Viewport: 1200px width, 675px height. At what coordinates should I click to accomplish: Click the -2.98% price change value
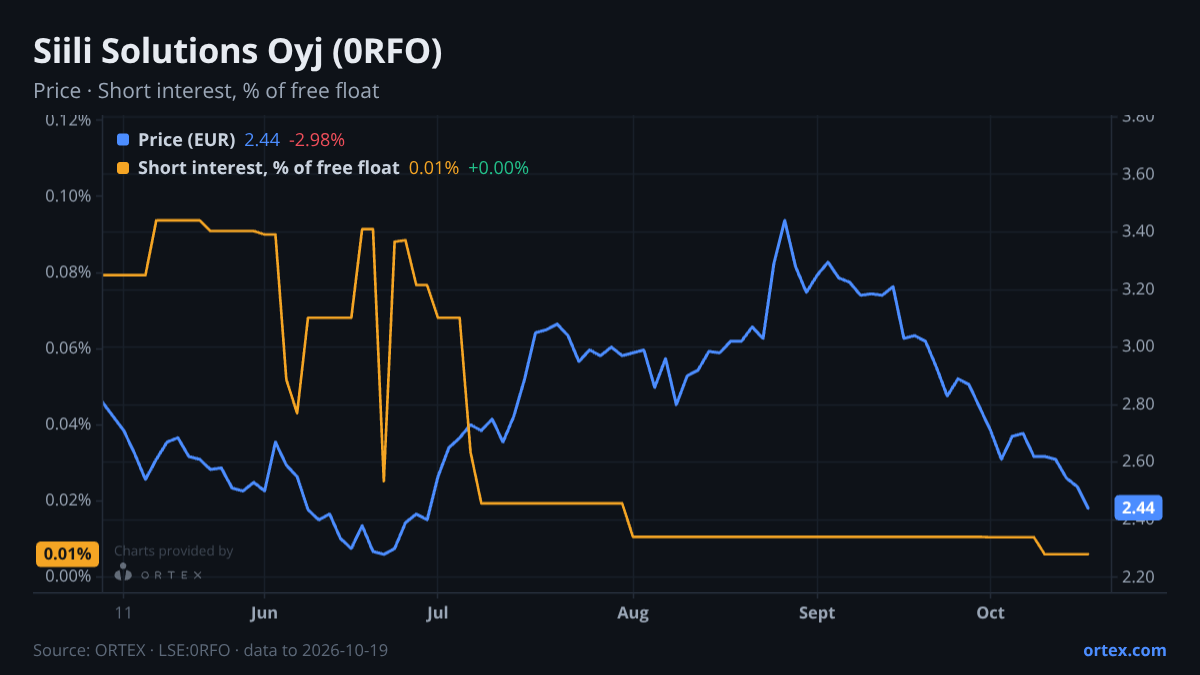(316, 140)
